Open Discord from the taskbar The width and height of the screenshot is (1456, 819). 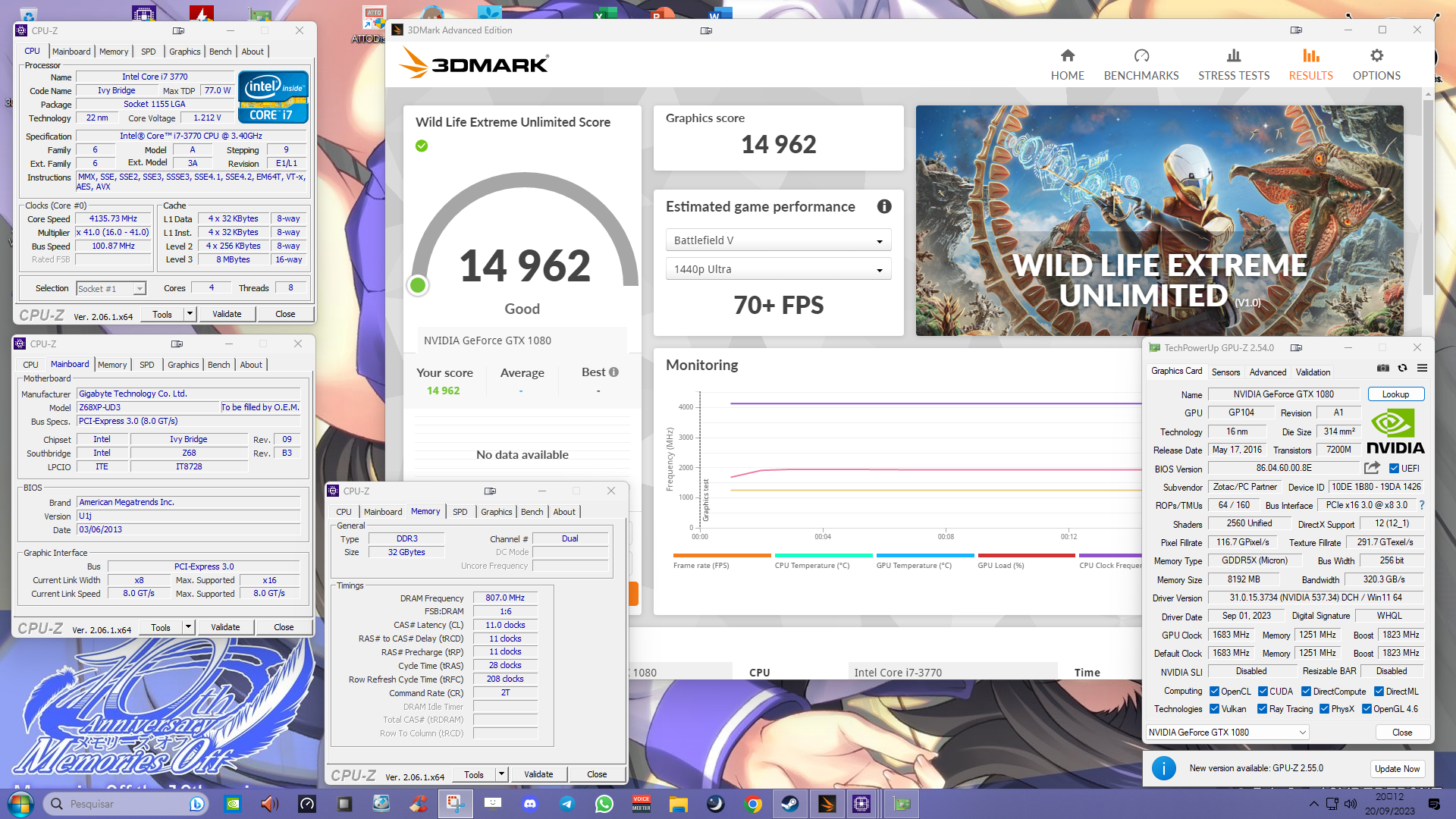click(x=530, y=804)
